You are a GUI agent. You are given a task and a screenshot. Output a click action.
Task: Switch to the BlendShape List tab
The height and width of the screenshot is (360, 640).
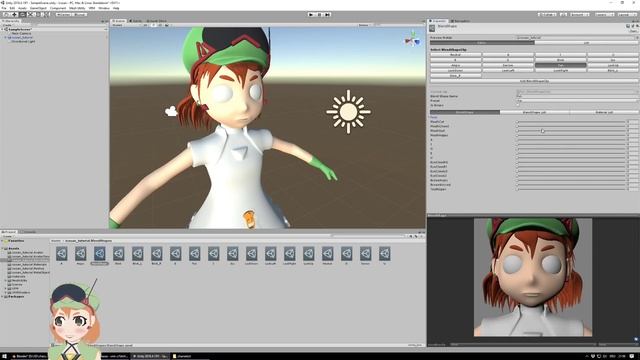534,112
